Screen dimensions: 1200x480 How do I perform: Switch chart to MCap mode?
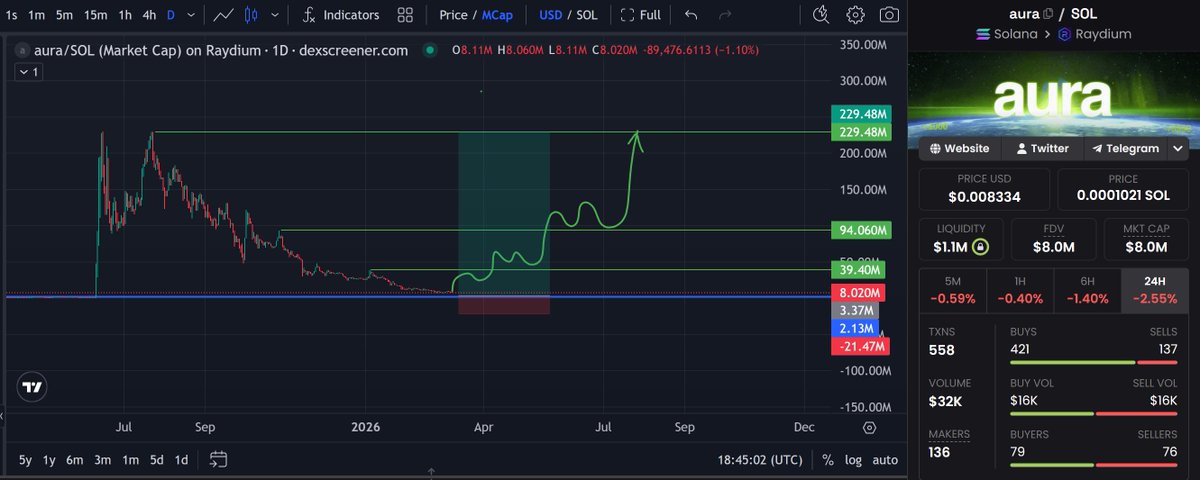tap(497, 15)
